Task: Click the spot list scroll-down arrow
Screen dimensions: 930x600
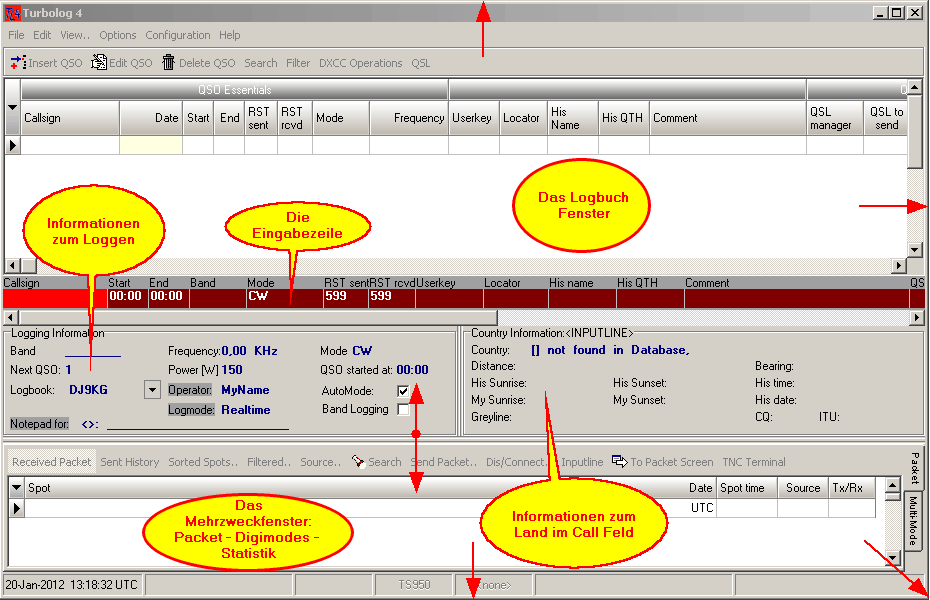Action: [893, 557]
